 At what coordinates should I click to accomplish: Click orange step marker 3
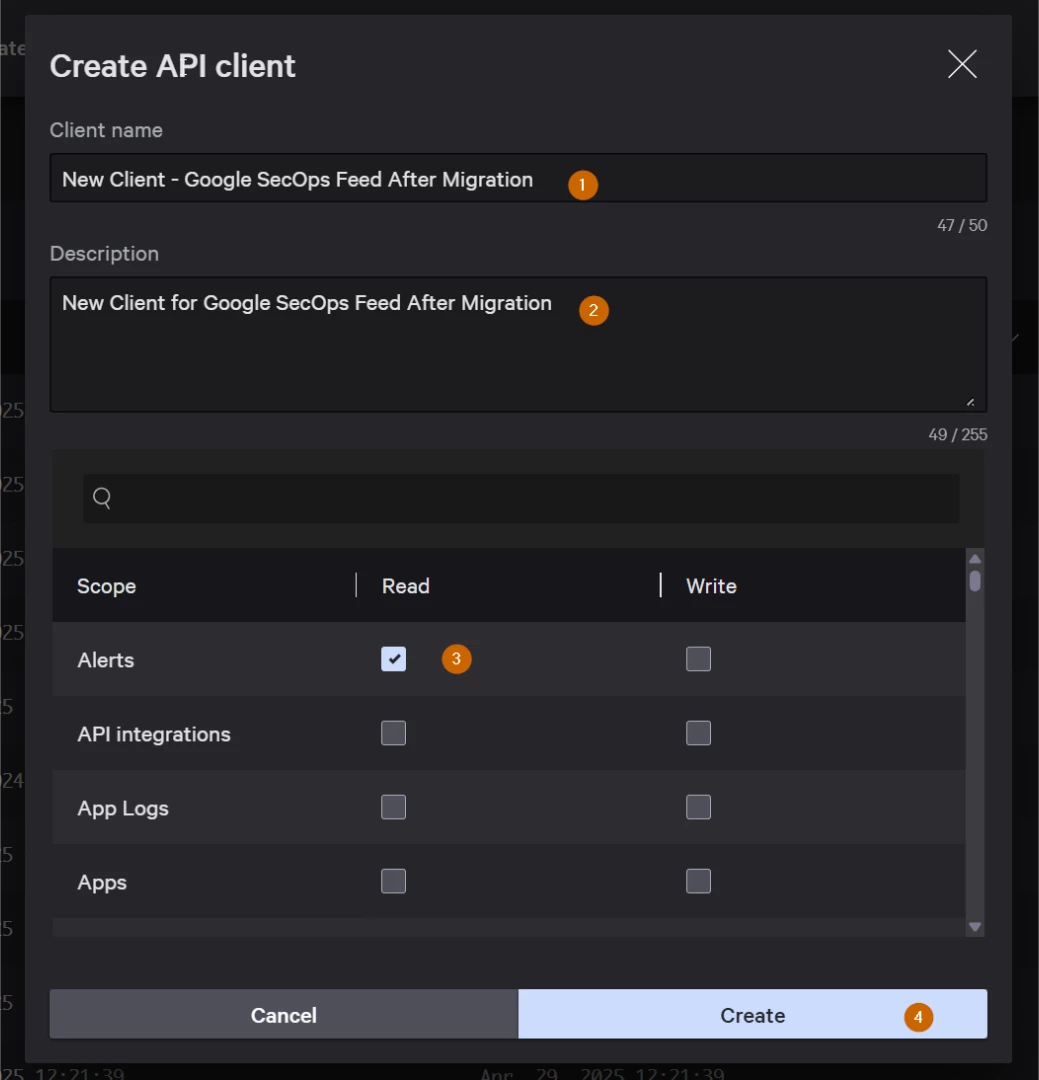456,658
